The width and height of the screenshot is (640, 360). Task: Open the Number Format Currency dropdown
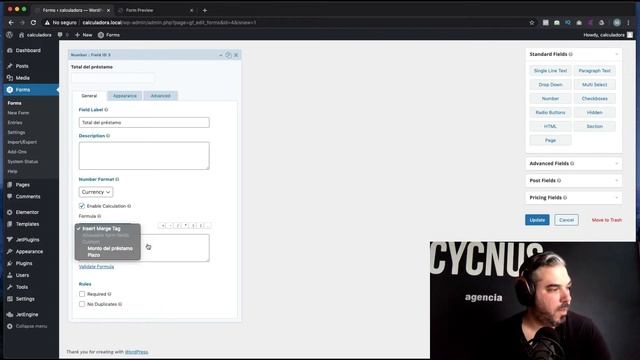point(96,192)
